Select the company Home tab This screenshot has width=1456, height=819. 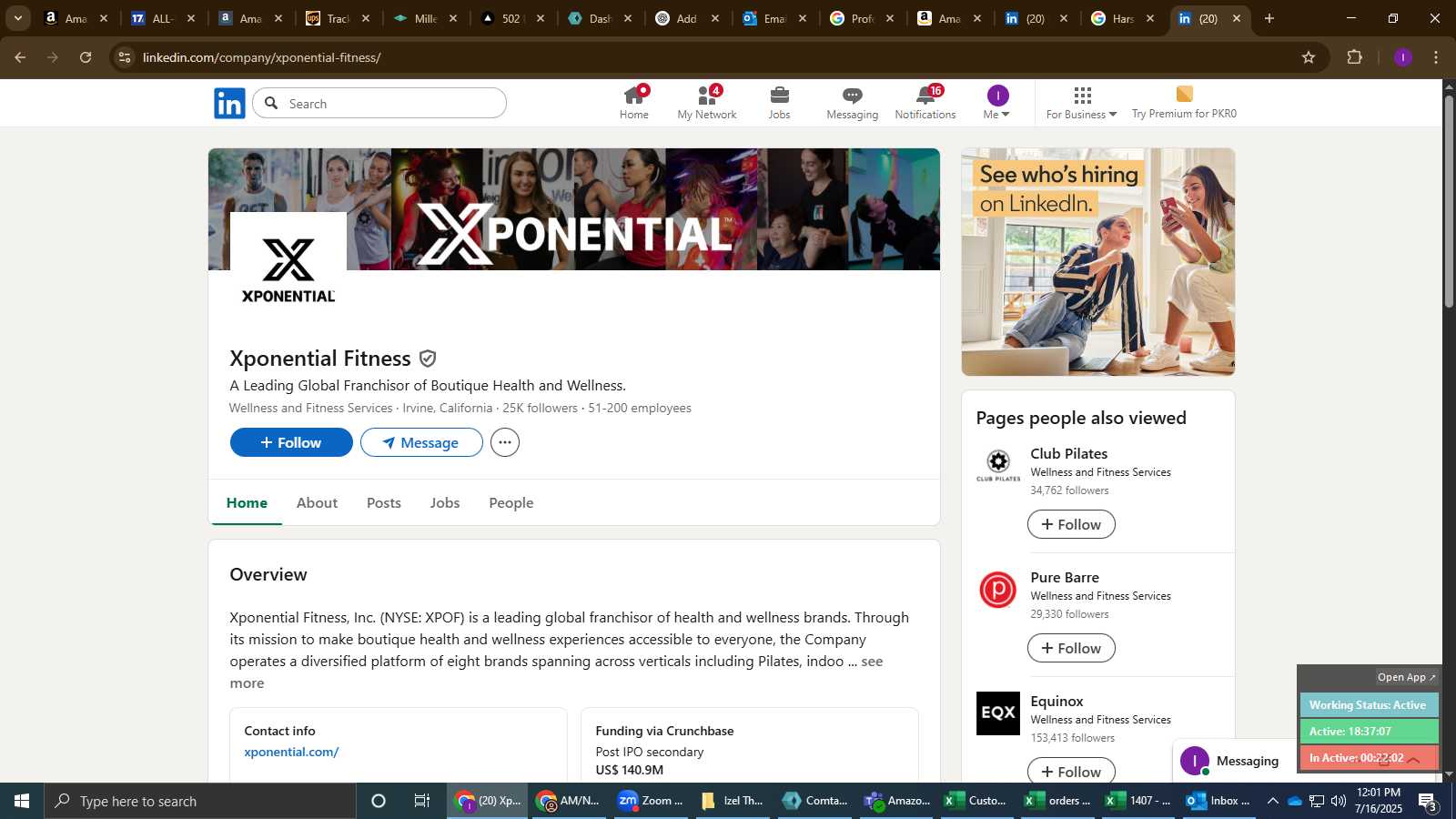(x=247, y=502)
